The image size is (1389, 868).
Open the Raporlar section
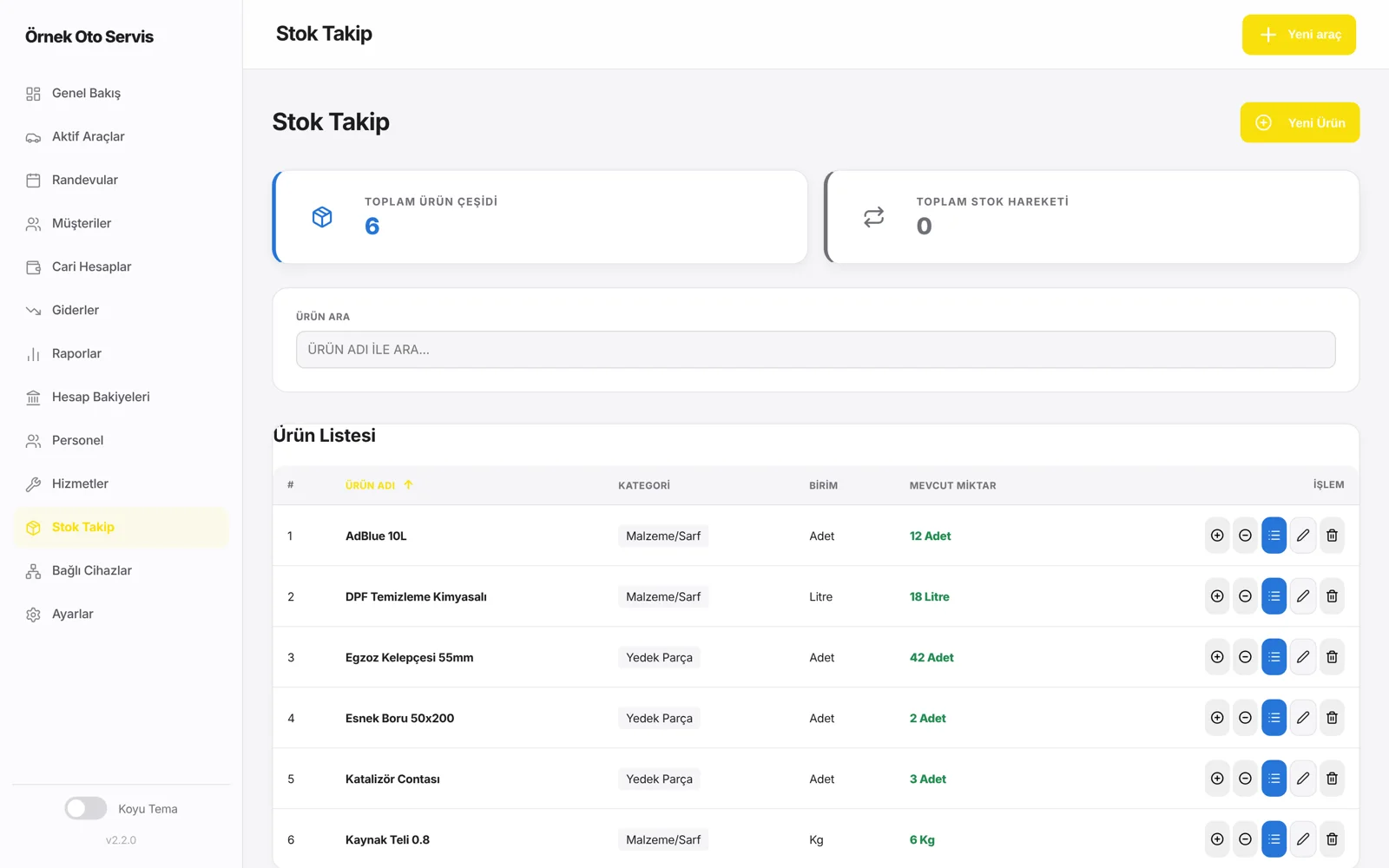(121, 353)
